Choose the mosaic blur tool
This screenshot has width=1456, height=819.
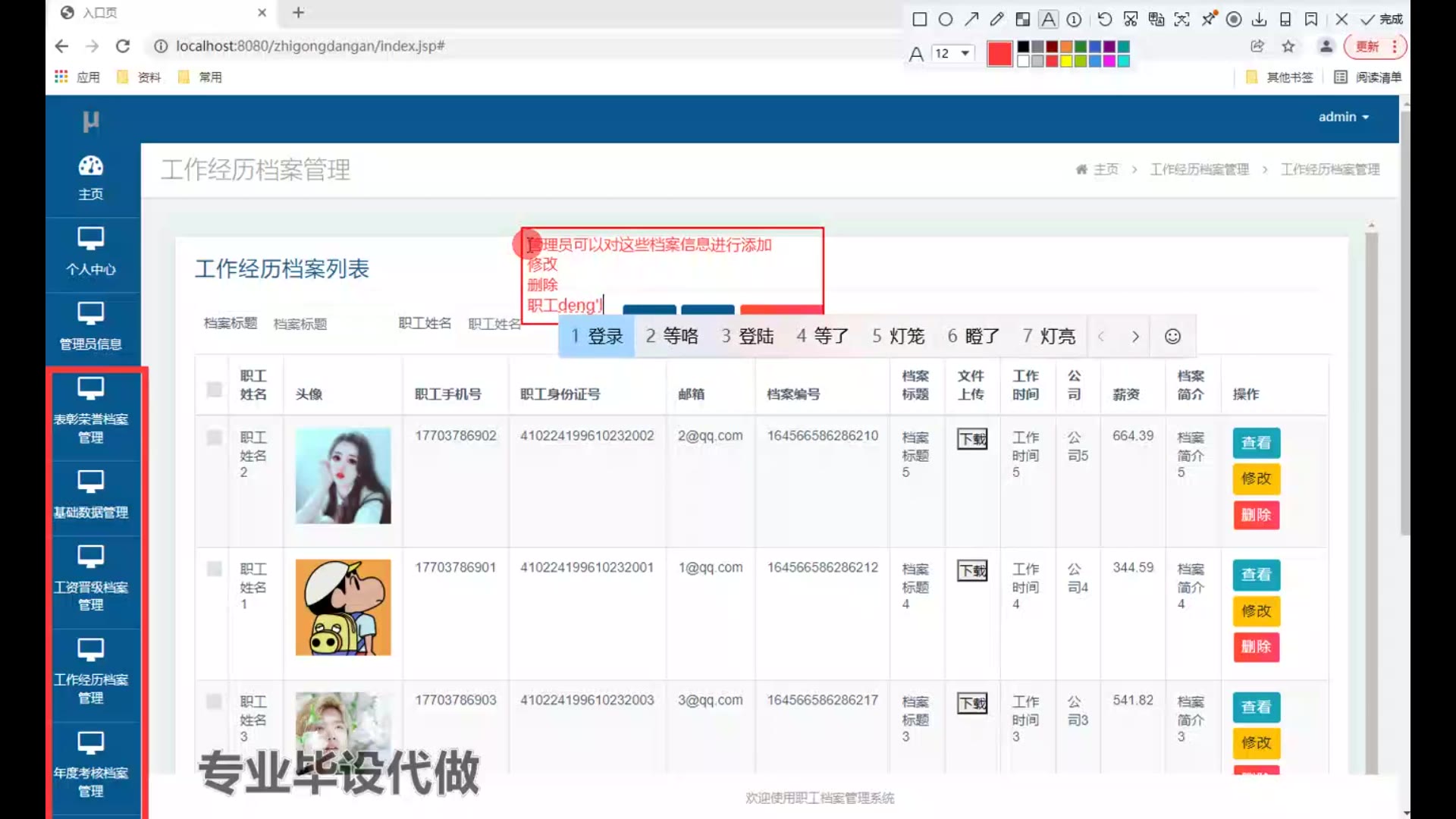(1023, 19)
